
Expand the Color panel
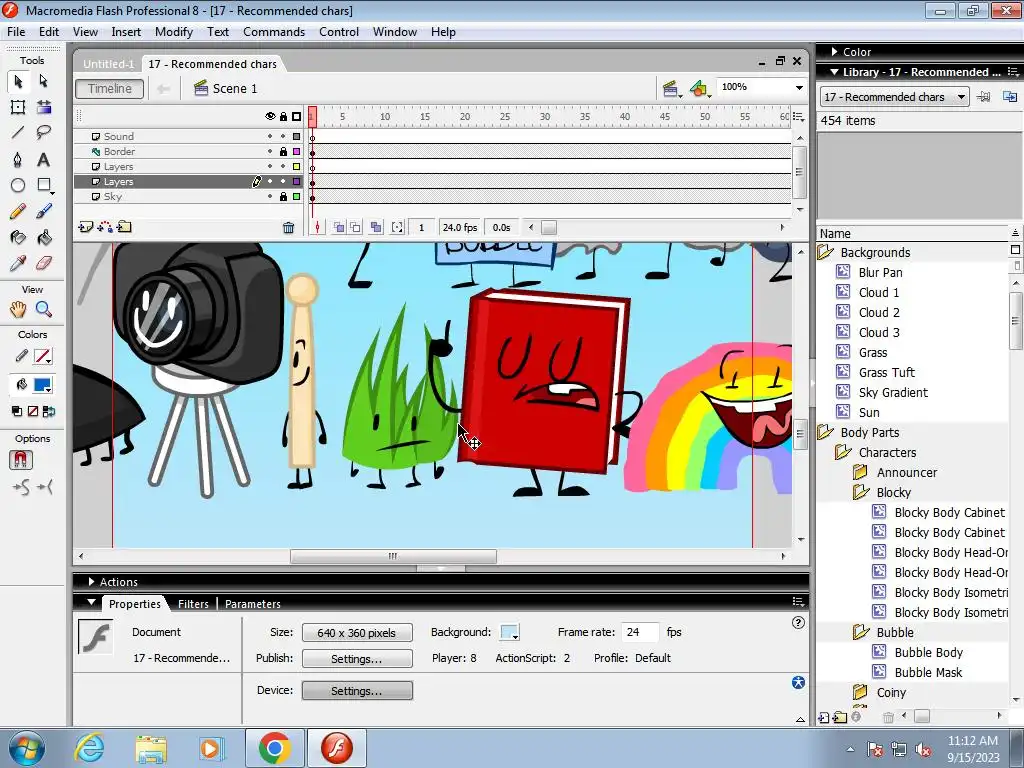(835, 52)
